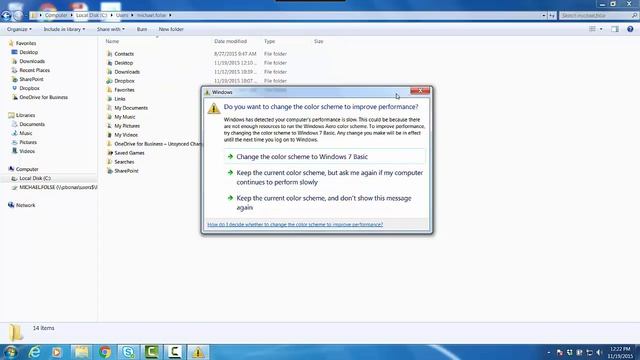640x360 pixels.
Task: Sort by Date modified column header
Action: pos(230,41)
